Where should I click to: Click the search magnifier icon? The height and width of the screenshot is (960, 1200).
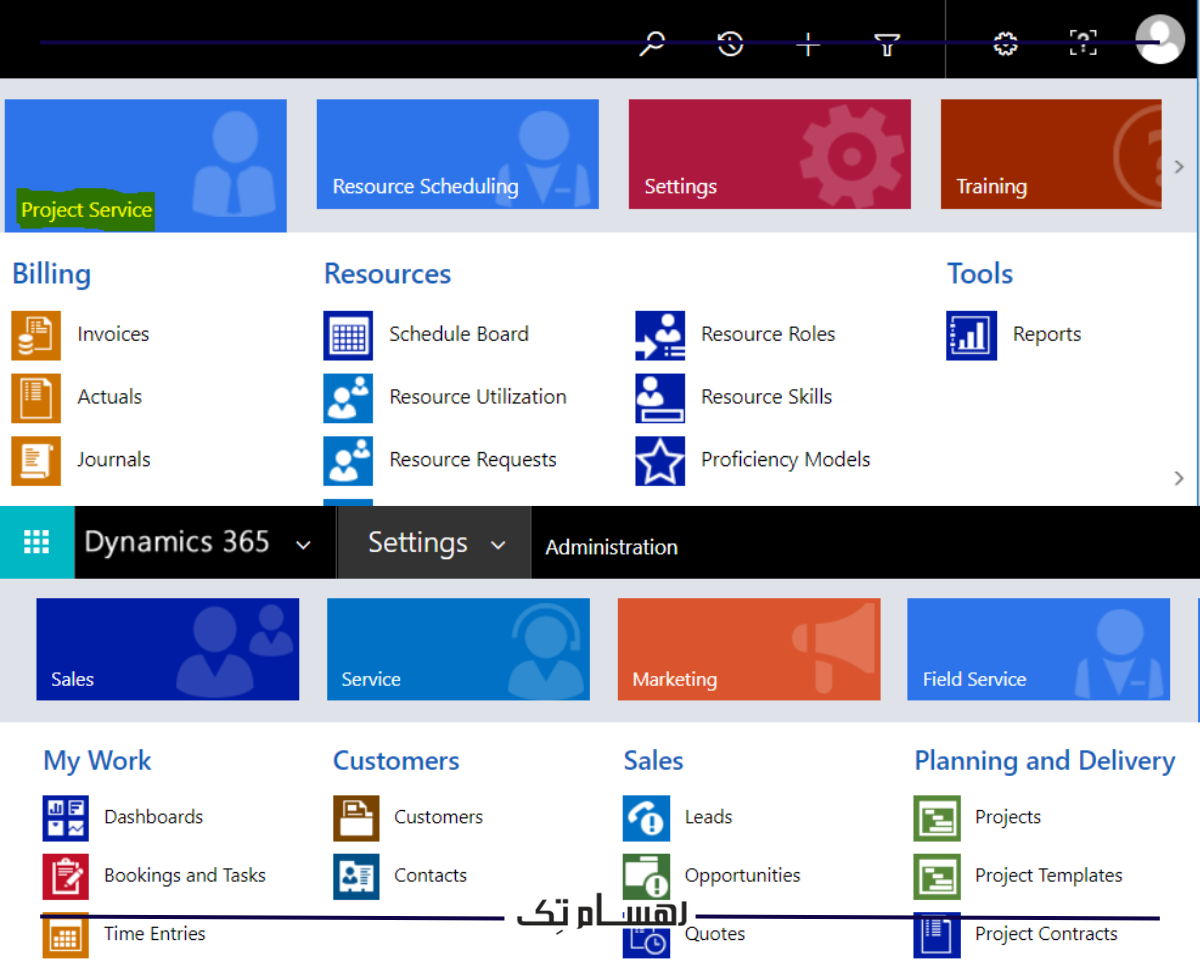click(x=652, y=44)
